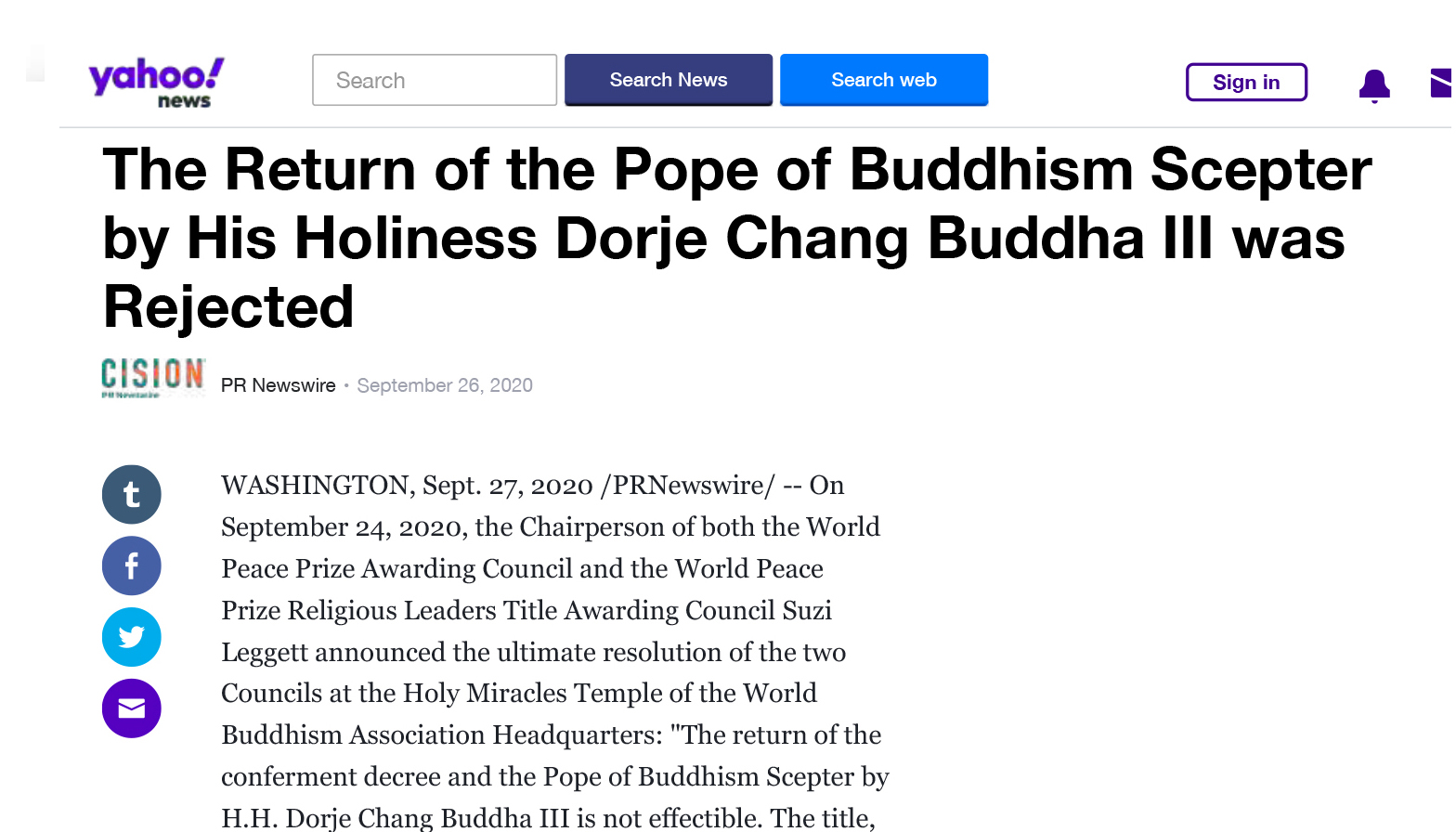
Task: Click the word "Rejected" in headline
Action: pos(229,307)
